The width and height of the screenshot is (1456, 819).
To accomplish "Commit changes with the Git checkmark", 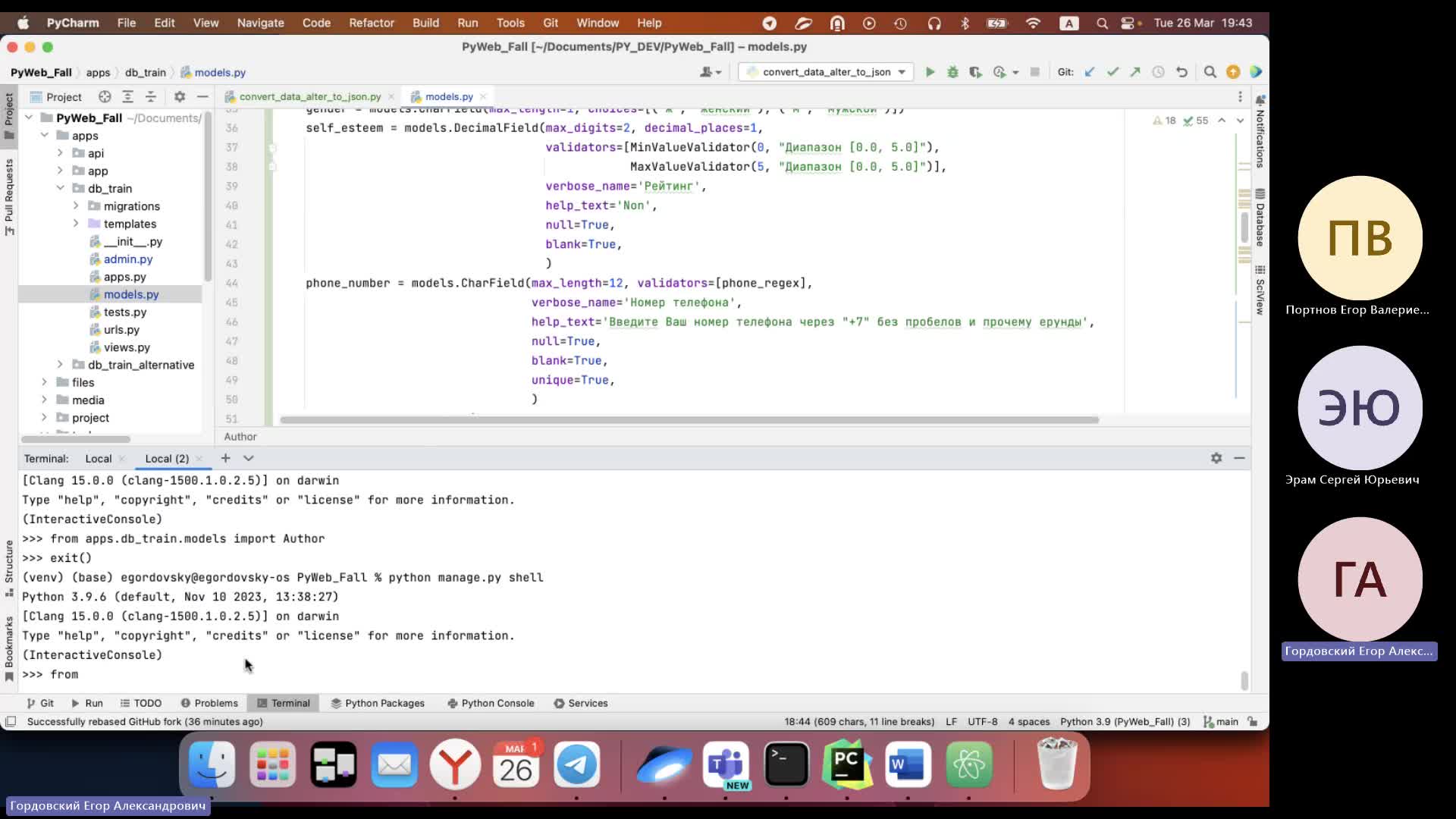I will pos(1112,72).
